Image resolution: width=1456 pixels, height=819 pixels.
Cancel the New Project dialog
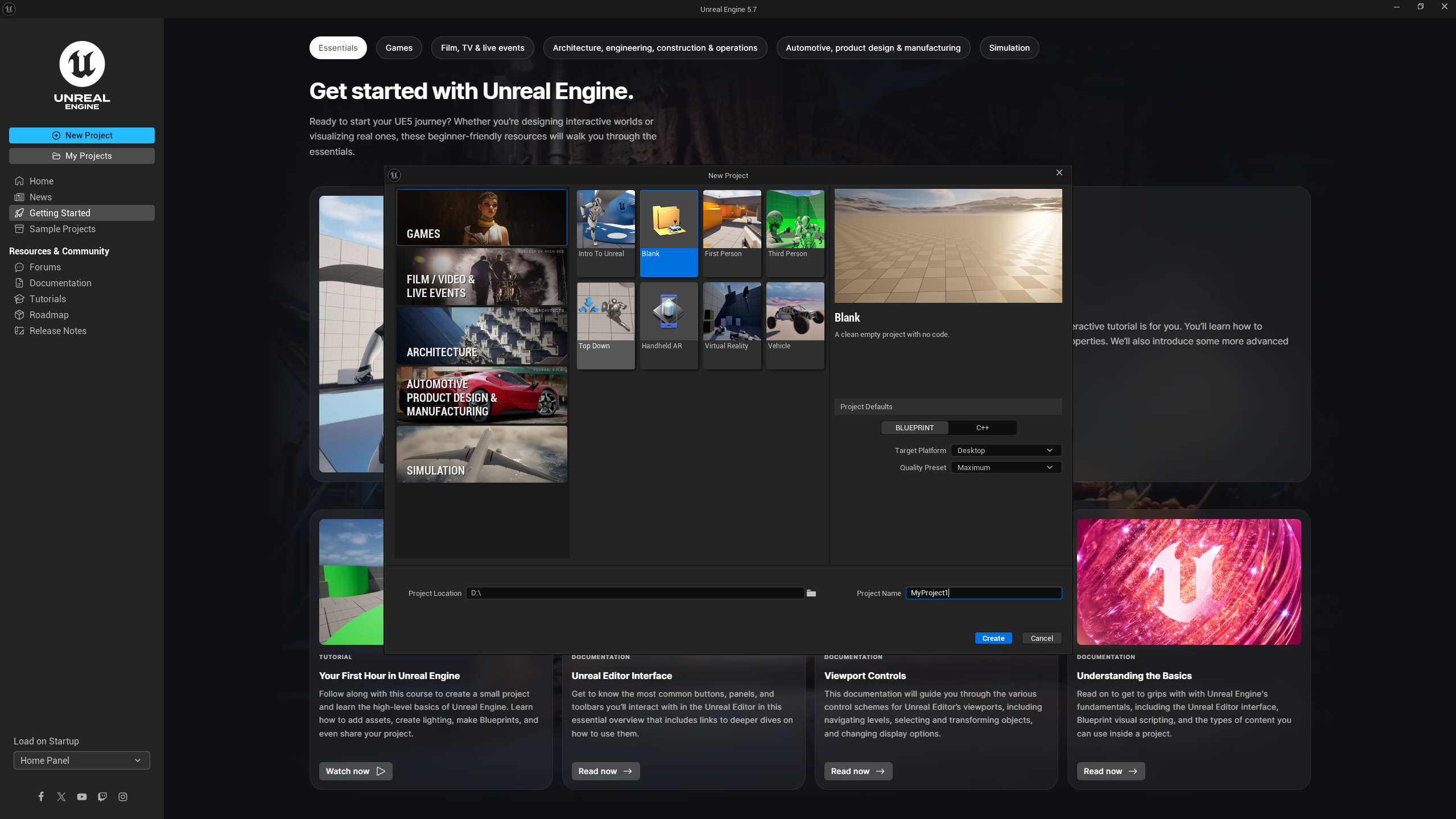coord(1041,638)
